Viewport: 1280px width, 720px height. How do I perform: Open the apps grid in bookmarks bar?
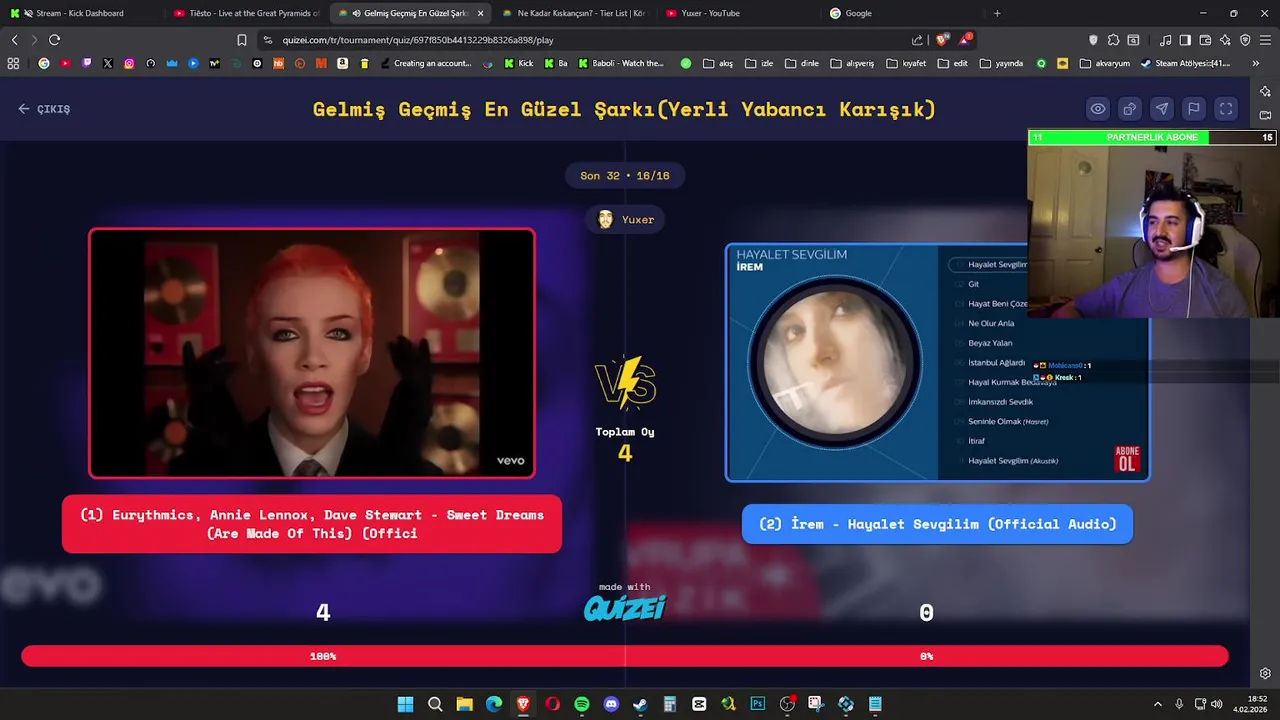[x=13, y=63]
